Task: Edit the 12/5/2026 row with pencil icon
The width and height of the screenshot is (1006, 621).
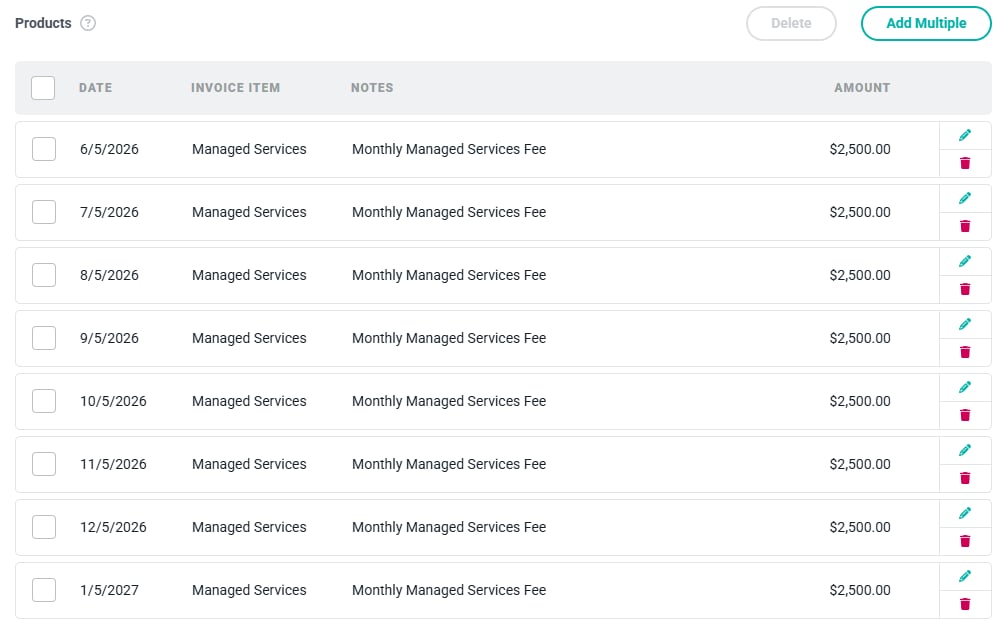Action: coord(965,513)
